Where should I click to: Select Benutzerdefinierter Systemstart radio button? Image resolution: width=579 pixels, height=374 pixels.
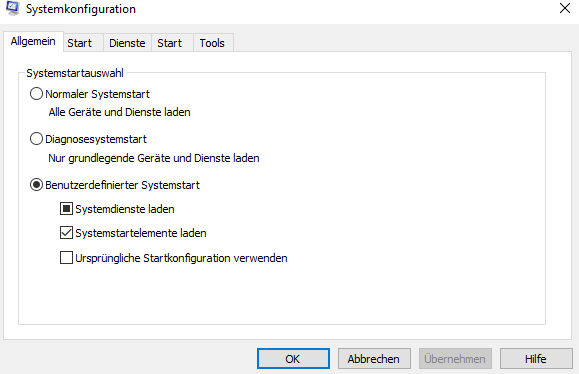(x=36, y=185)
